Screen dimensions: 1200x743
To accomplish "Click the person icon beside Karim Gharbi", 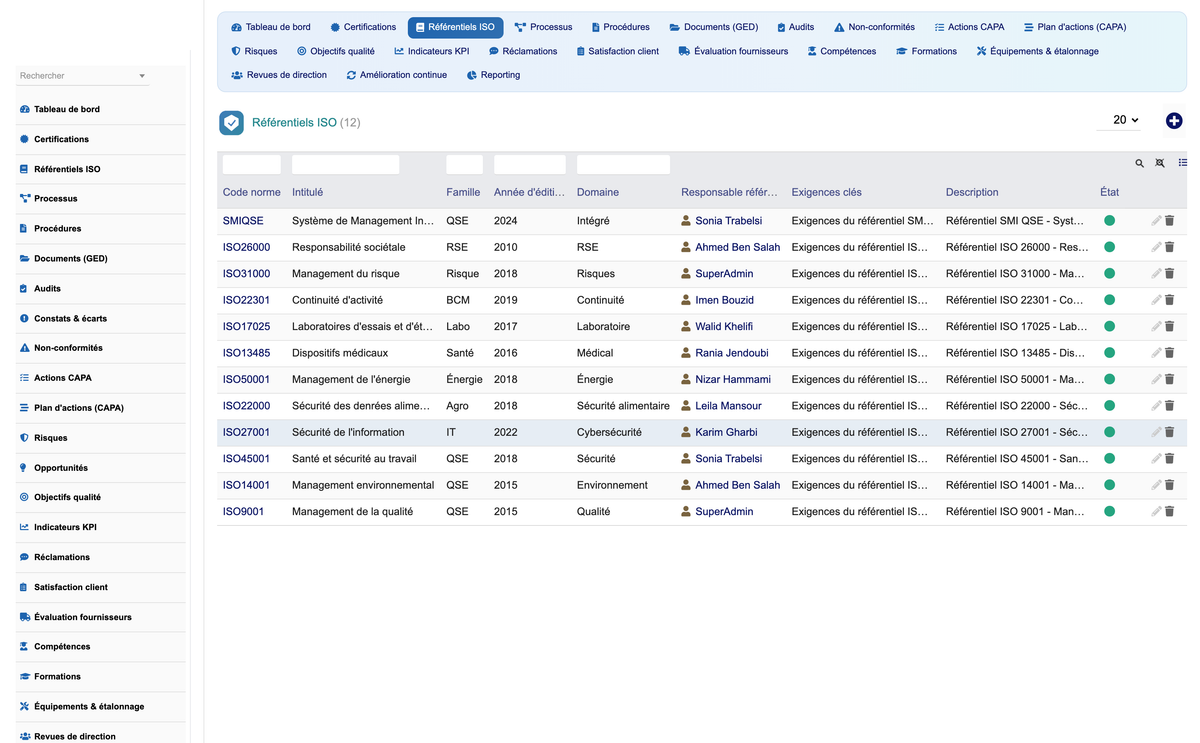I will [686, 432].
